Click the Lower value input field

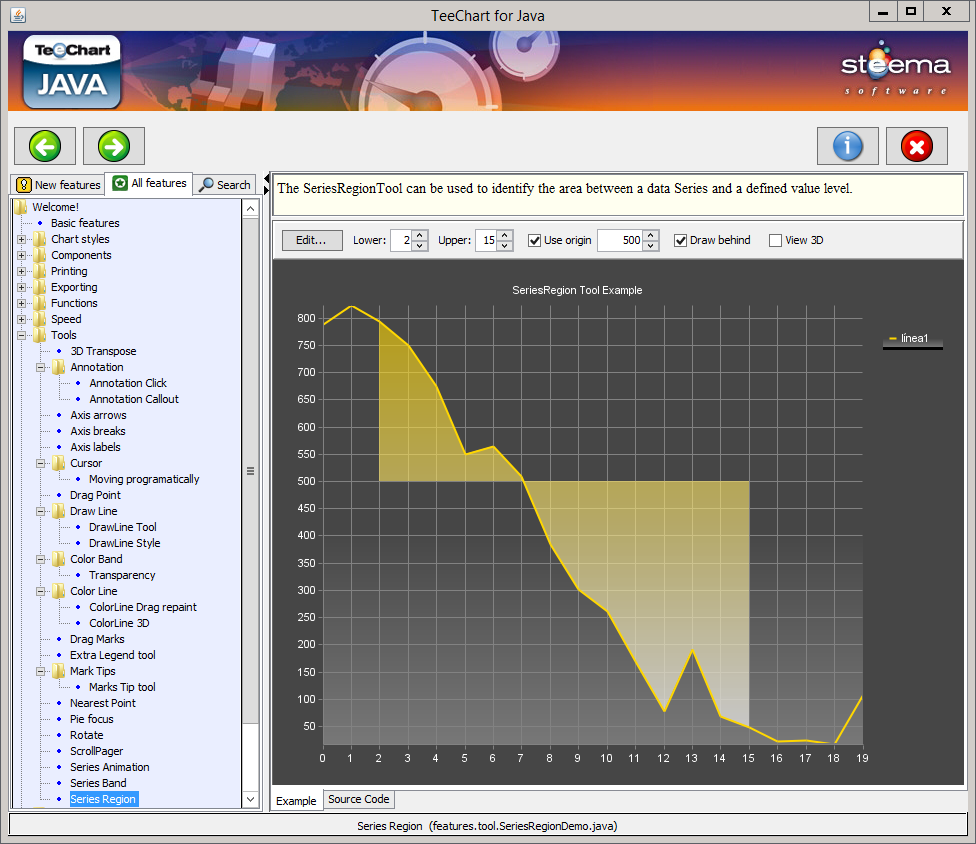pyautogui.click(x=402, y=240)
